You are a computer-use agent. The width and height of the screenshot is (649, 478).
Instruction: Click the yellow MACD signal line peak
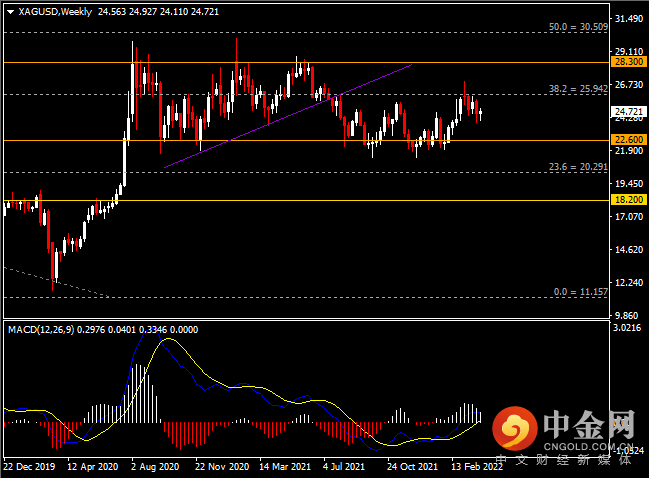[x=168, y=339]
